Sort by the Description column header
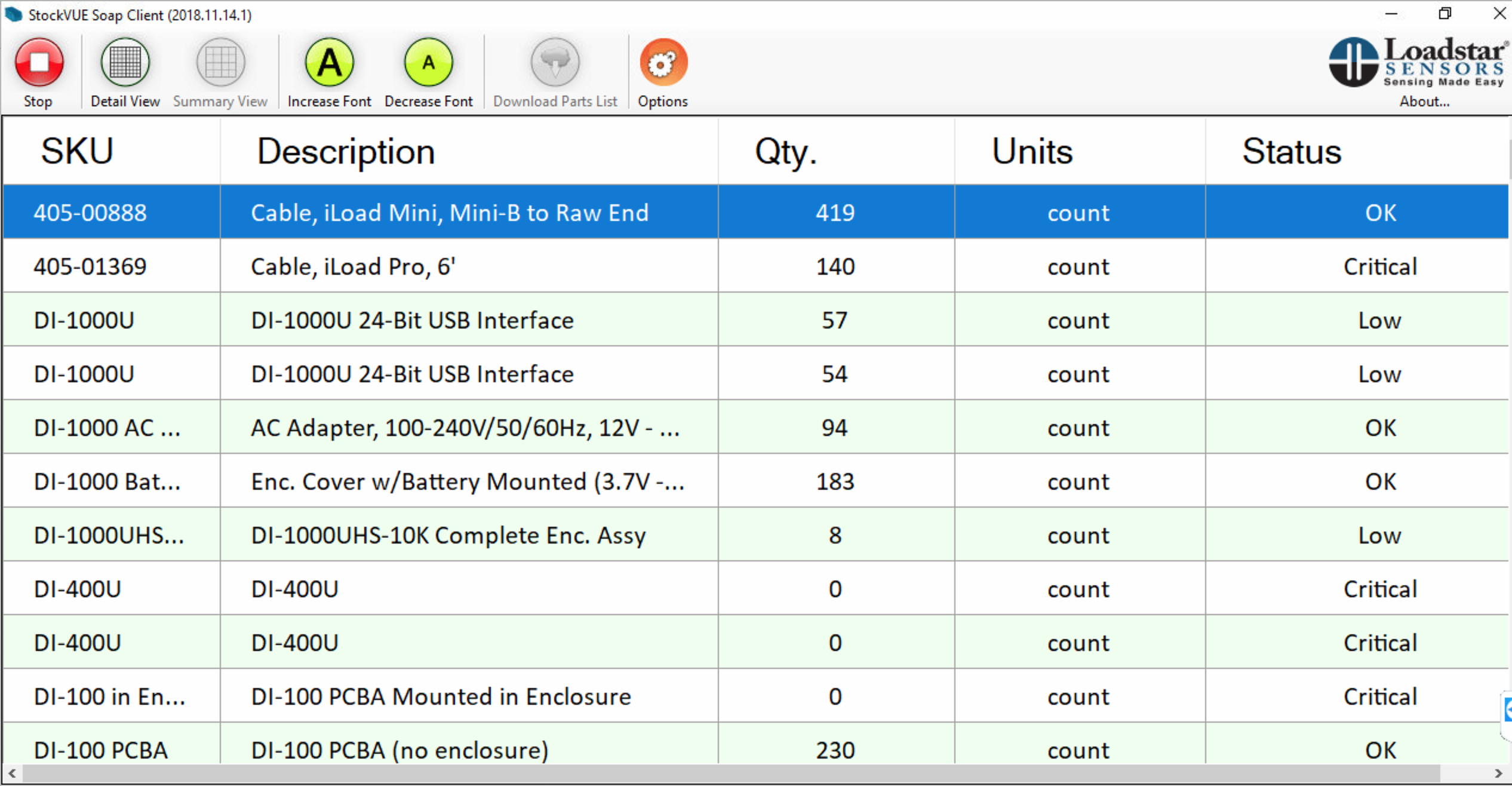This screenshot has height=786, width=1512. click(346, 151)
